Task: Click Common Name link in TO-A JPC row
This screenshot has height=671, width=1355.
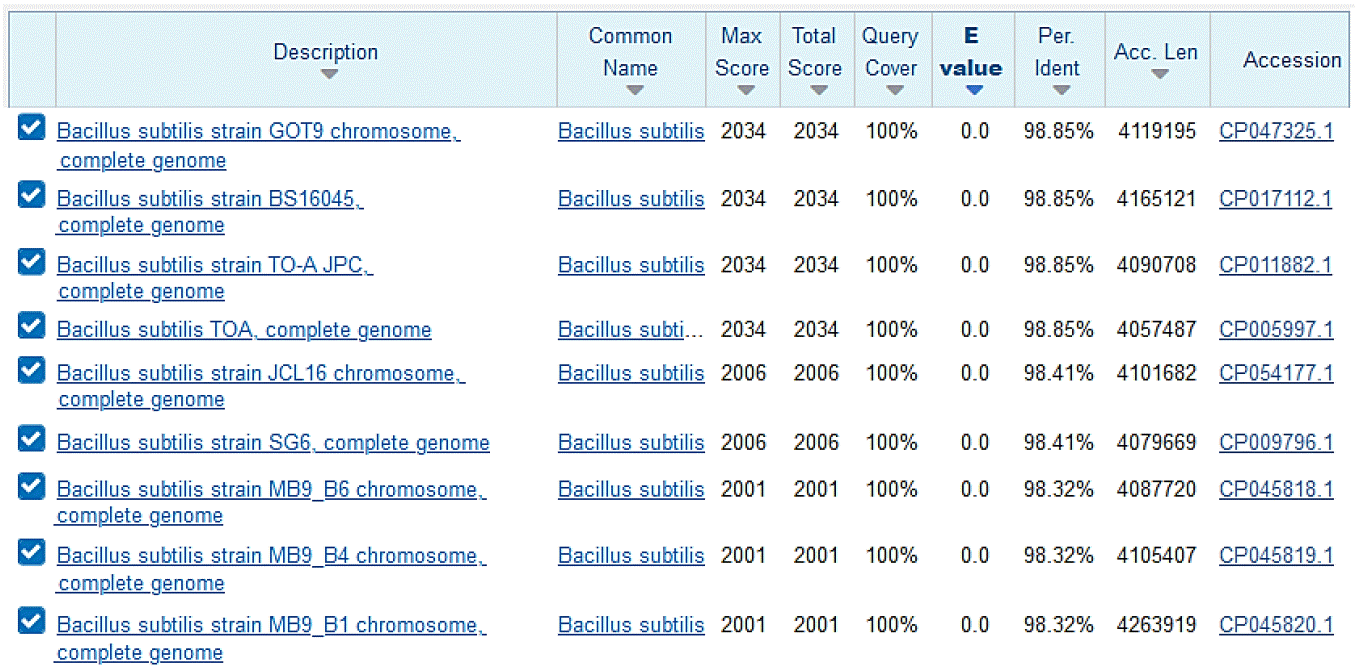Action: click(x=631, y=265)
